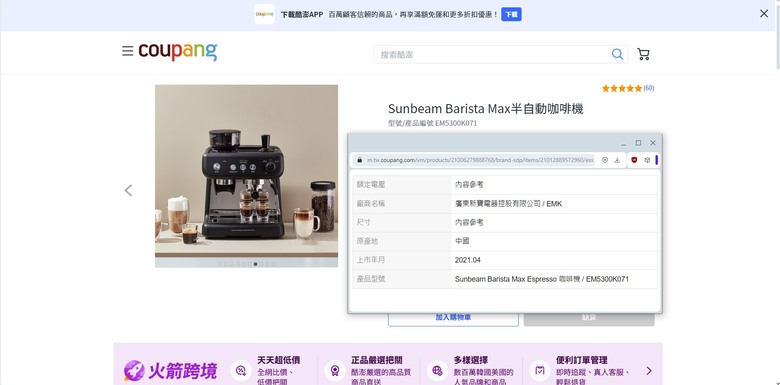The image size is (780, 385).
Task: Click the 原產地 row label
Action: point(367,241)
